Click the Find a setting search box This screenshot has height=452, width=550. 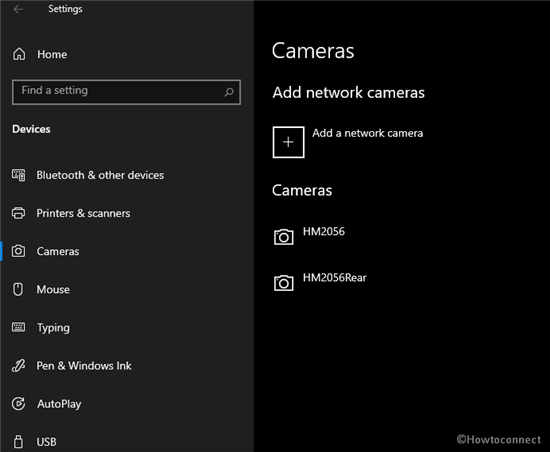tap(126, 92)
